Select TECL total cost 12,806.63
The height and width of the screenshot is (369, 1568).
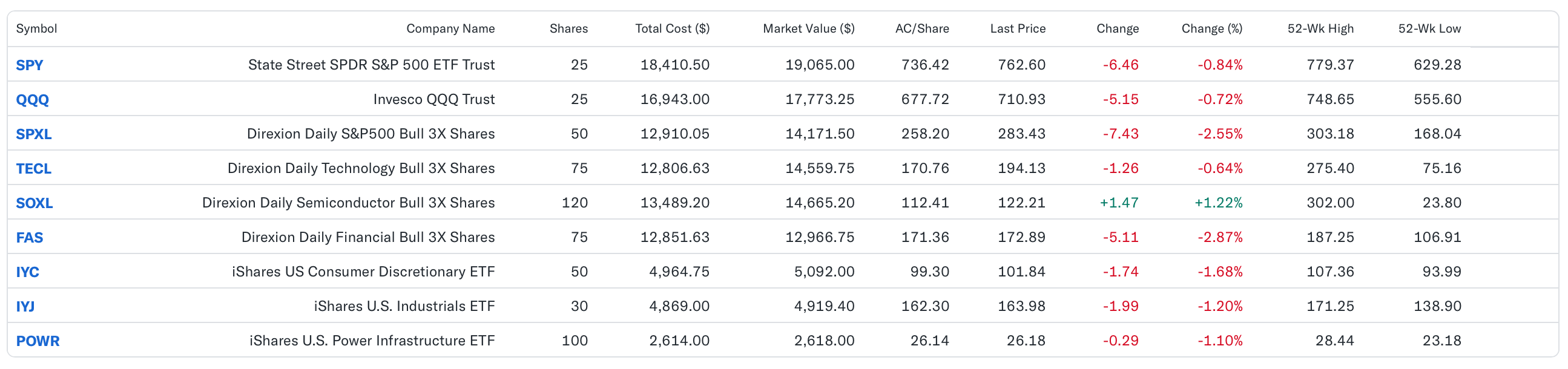pos(674,168)
